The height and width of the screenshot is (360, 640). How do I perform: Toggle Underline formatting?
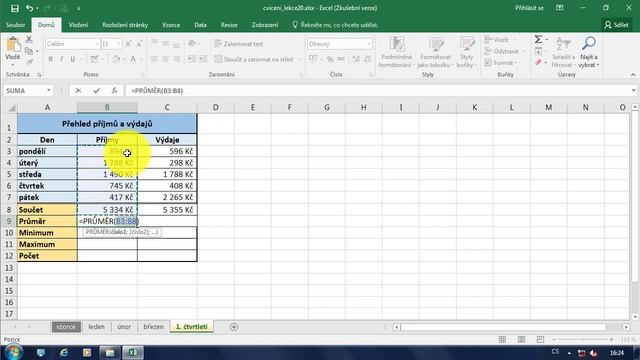pyautogui.click(x=73, y=59)
